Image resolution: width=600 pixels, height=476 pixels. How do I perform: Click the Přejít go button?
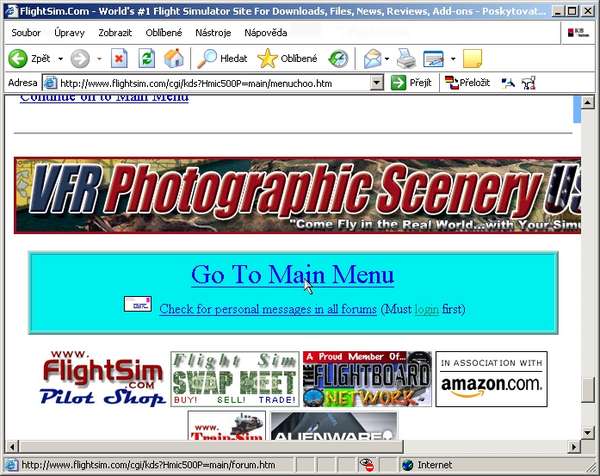[411, 83]
